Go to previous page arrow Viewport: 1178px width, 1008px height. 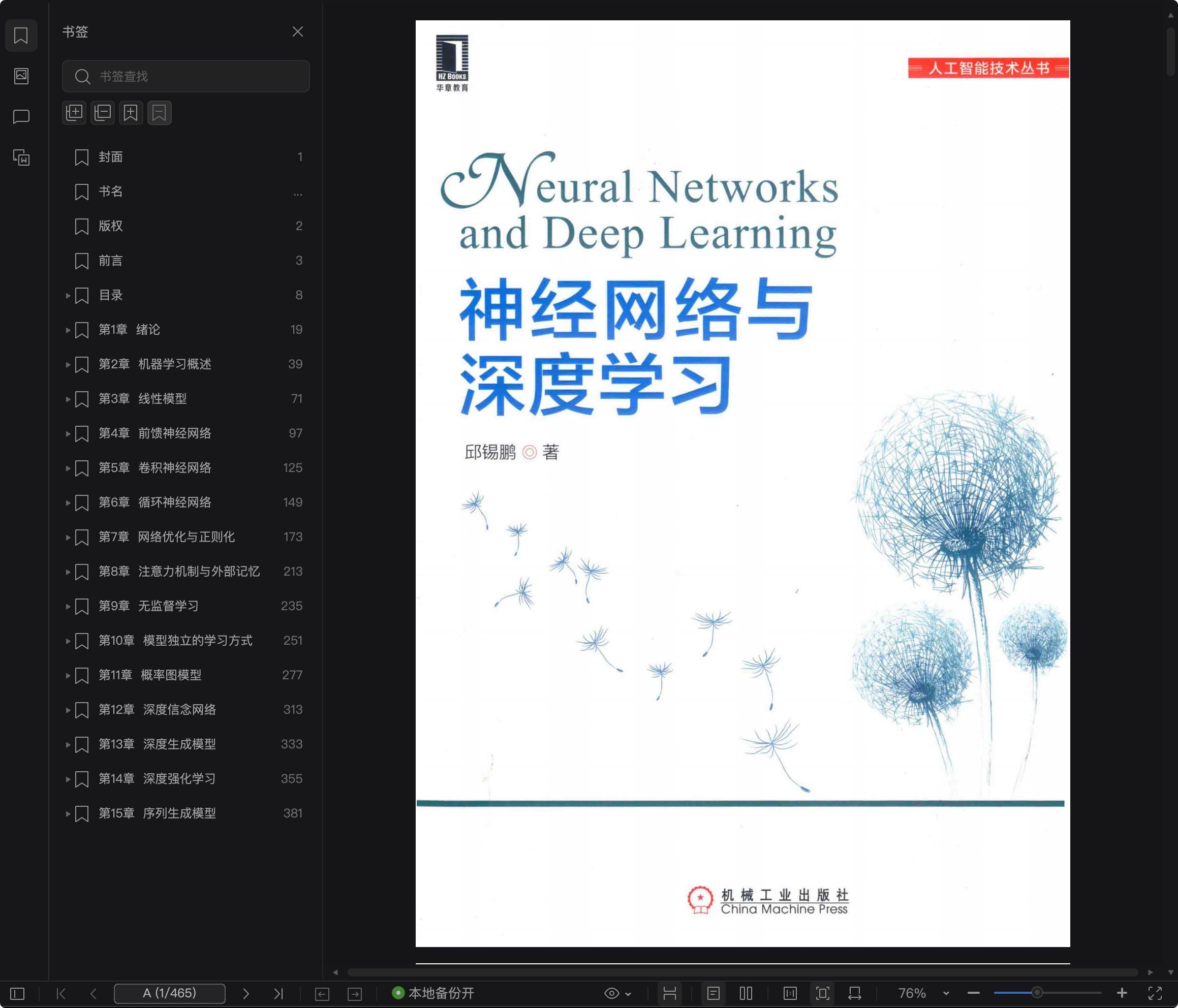coord(94,993)
